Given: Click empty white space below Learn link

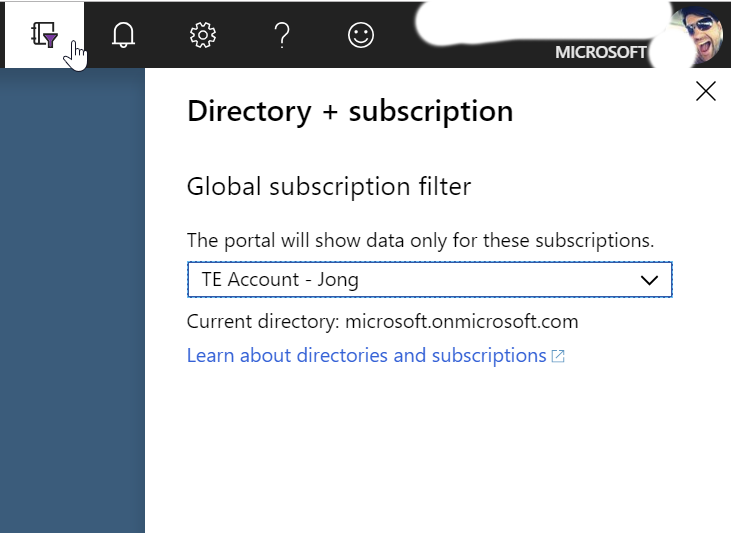Looking at the screenshot, I should coord(430,450).
